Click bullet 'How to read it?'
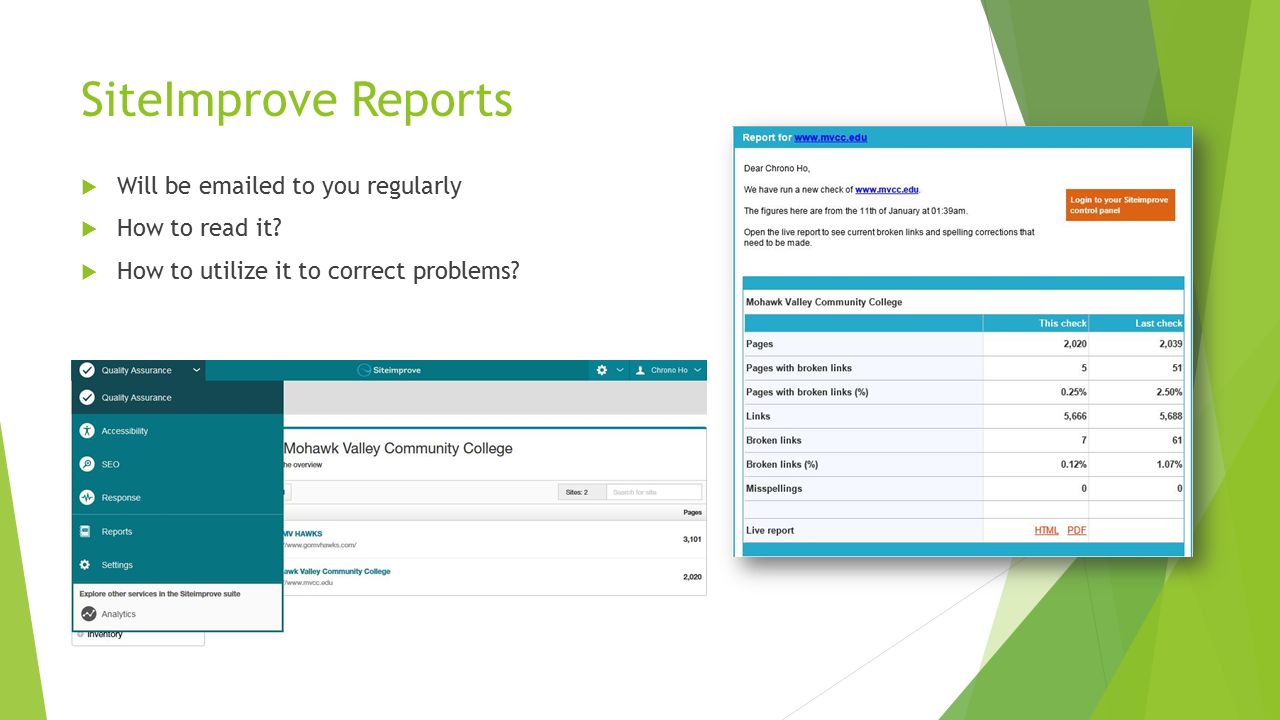 tap(199, 228)
